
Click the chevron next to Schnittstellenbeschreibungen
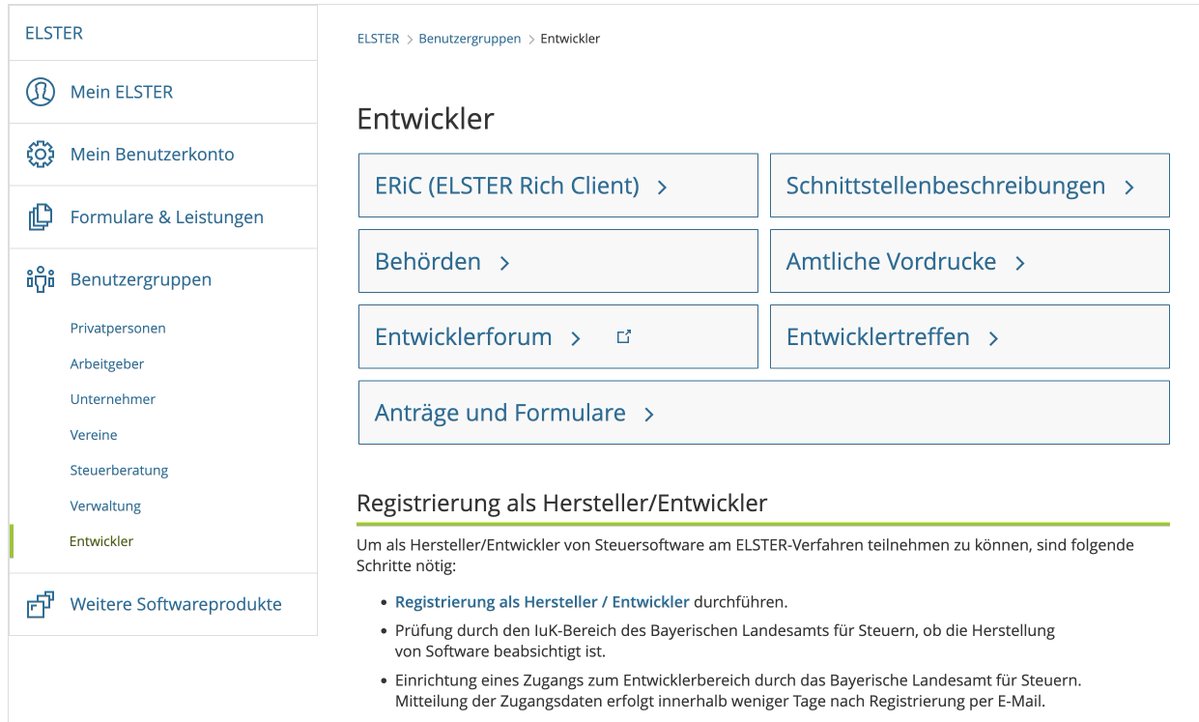[1129, 187]
